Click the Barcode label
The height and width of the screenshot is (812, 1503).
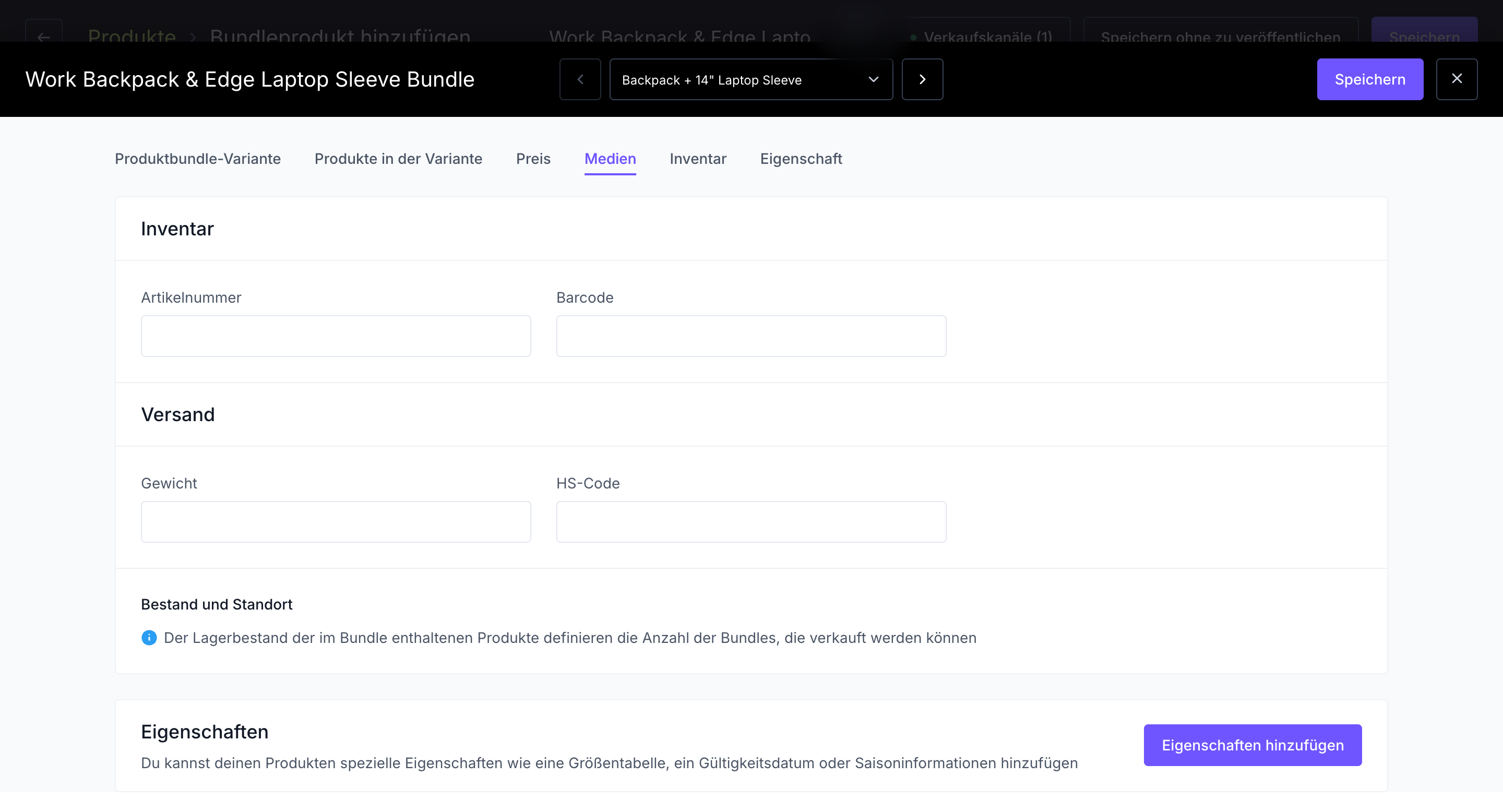pyautogui.click(x=584, y=297)
